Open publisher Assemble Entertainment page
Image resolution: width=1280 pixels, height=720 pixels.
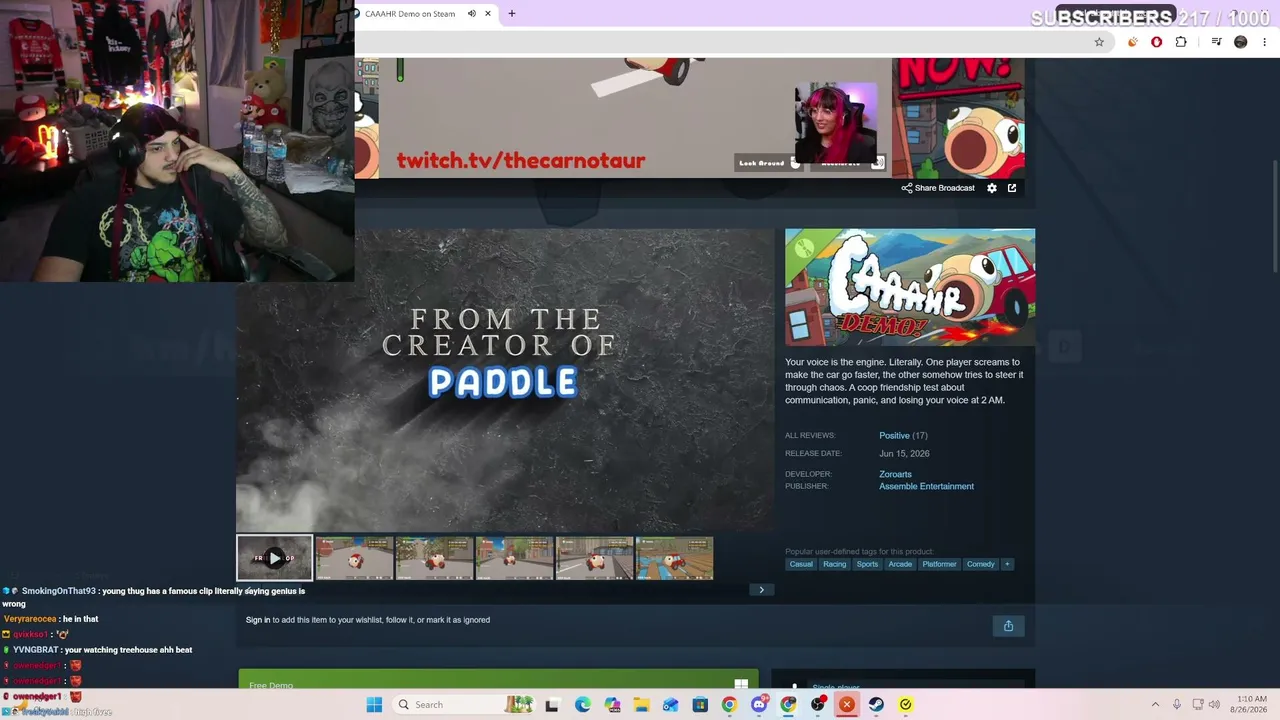click(x=926, y=486)
